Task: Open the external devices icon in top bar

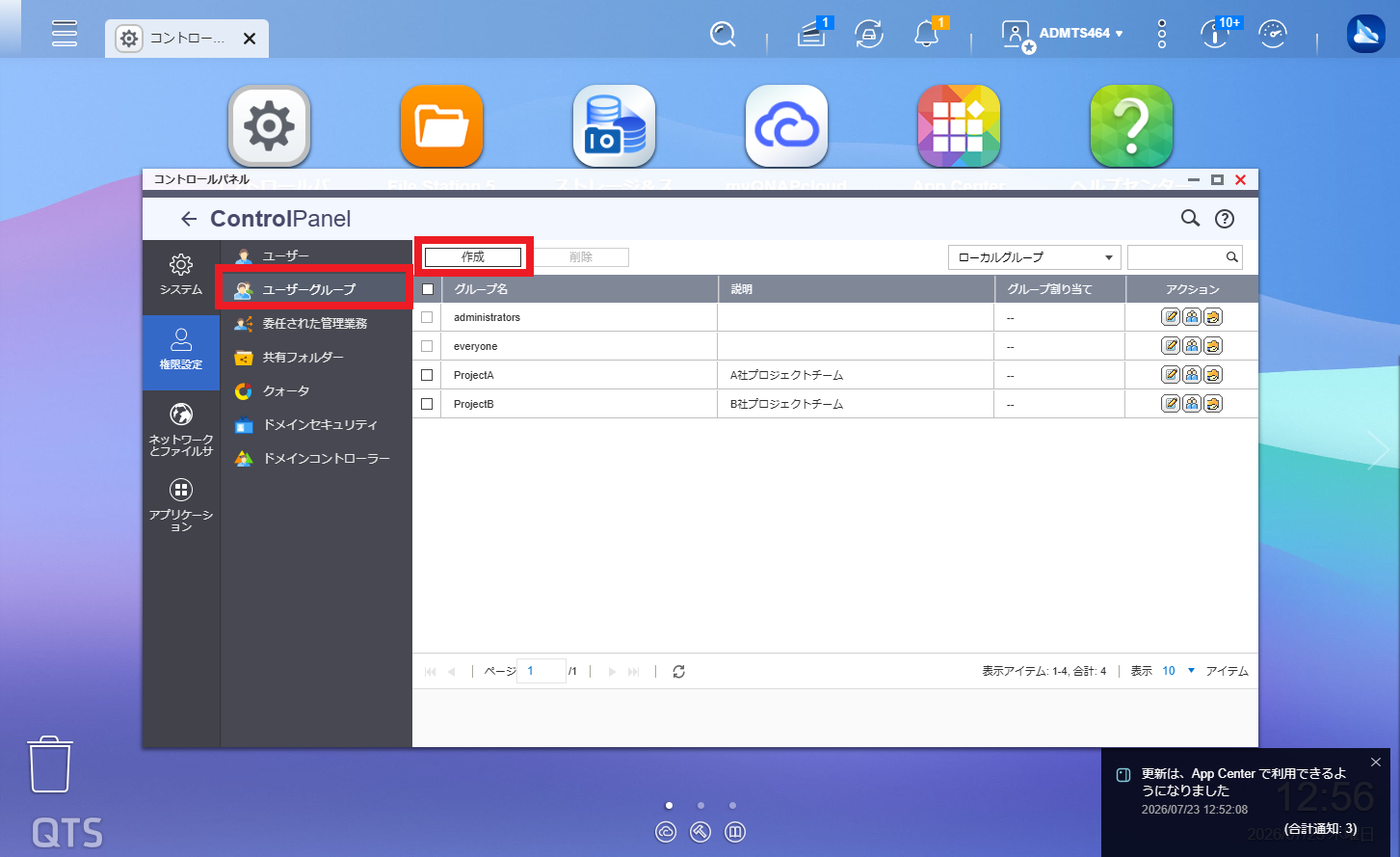Action: click(x=869, y=35)
